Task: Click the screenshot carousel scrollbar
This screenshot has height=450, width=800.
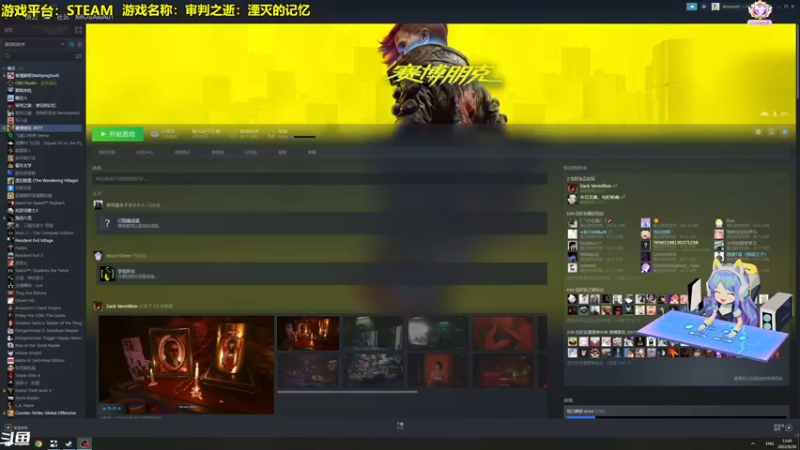Action: point(347,392)
